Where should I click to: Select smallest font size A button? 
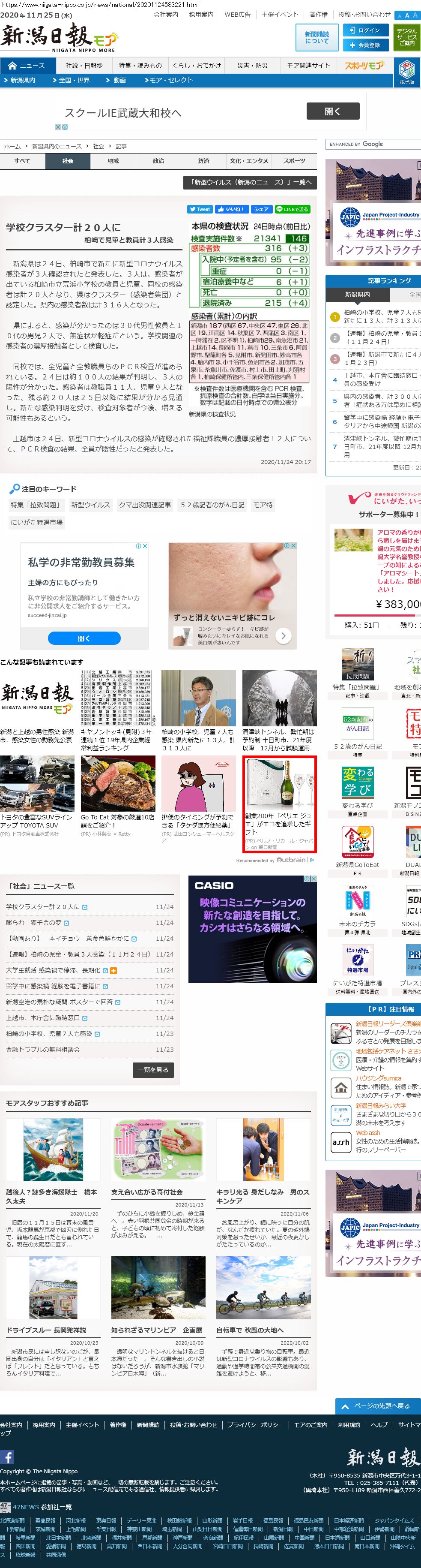tap(399, 16)
